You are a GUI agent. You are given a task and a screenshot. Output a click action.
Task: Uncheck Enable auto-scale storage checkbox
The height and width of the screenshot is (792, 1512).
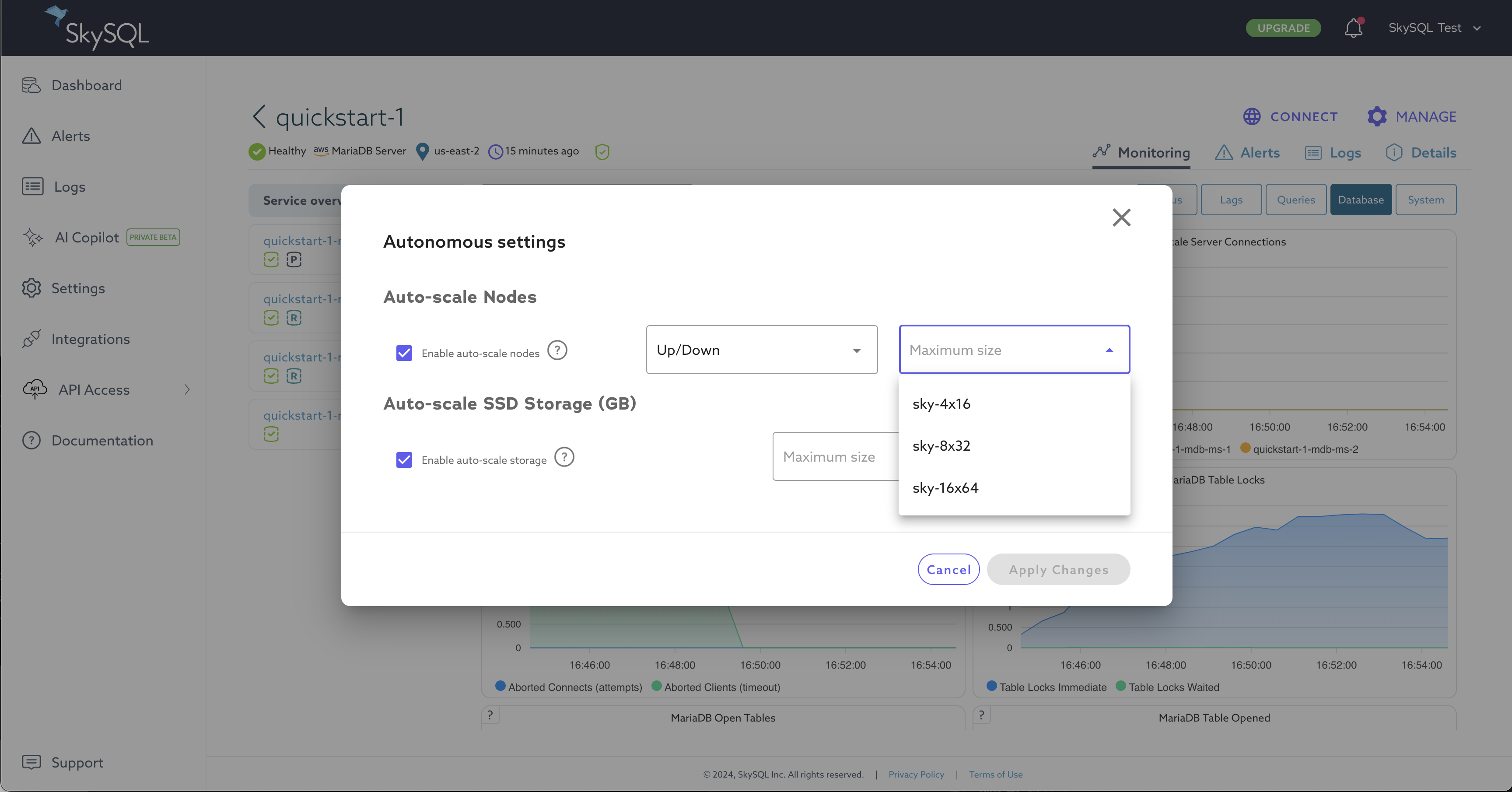tap(404, 460)
